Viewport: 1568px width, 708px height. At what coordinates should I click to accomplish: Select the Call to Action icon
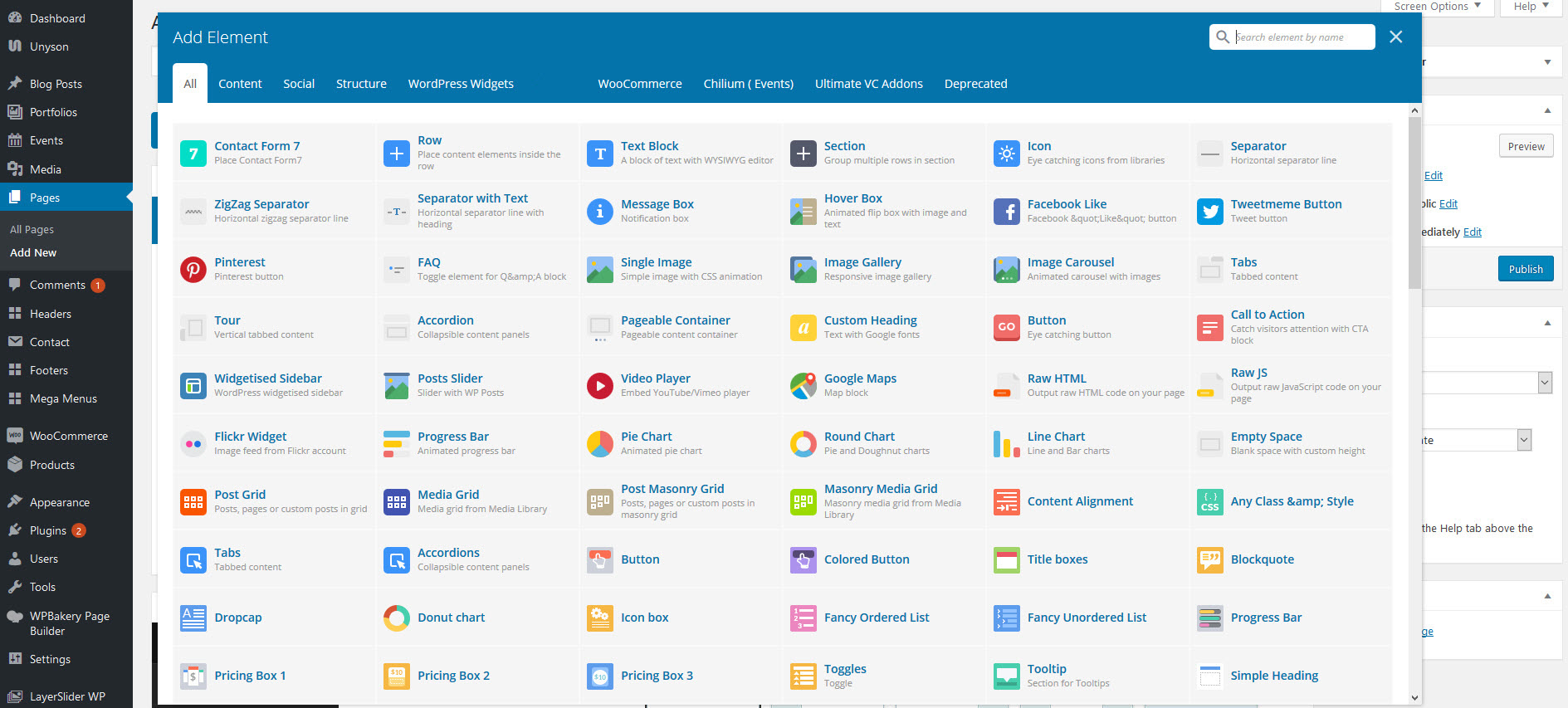(1210, 328)
